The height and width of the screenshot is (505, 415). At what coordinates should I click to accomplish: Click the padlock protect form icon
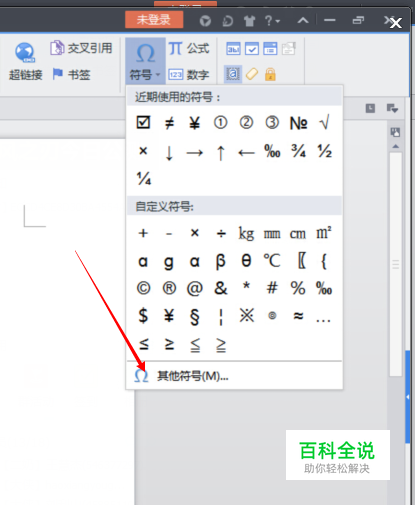[x=270, y=74]
